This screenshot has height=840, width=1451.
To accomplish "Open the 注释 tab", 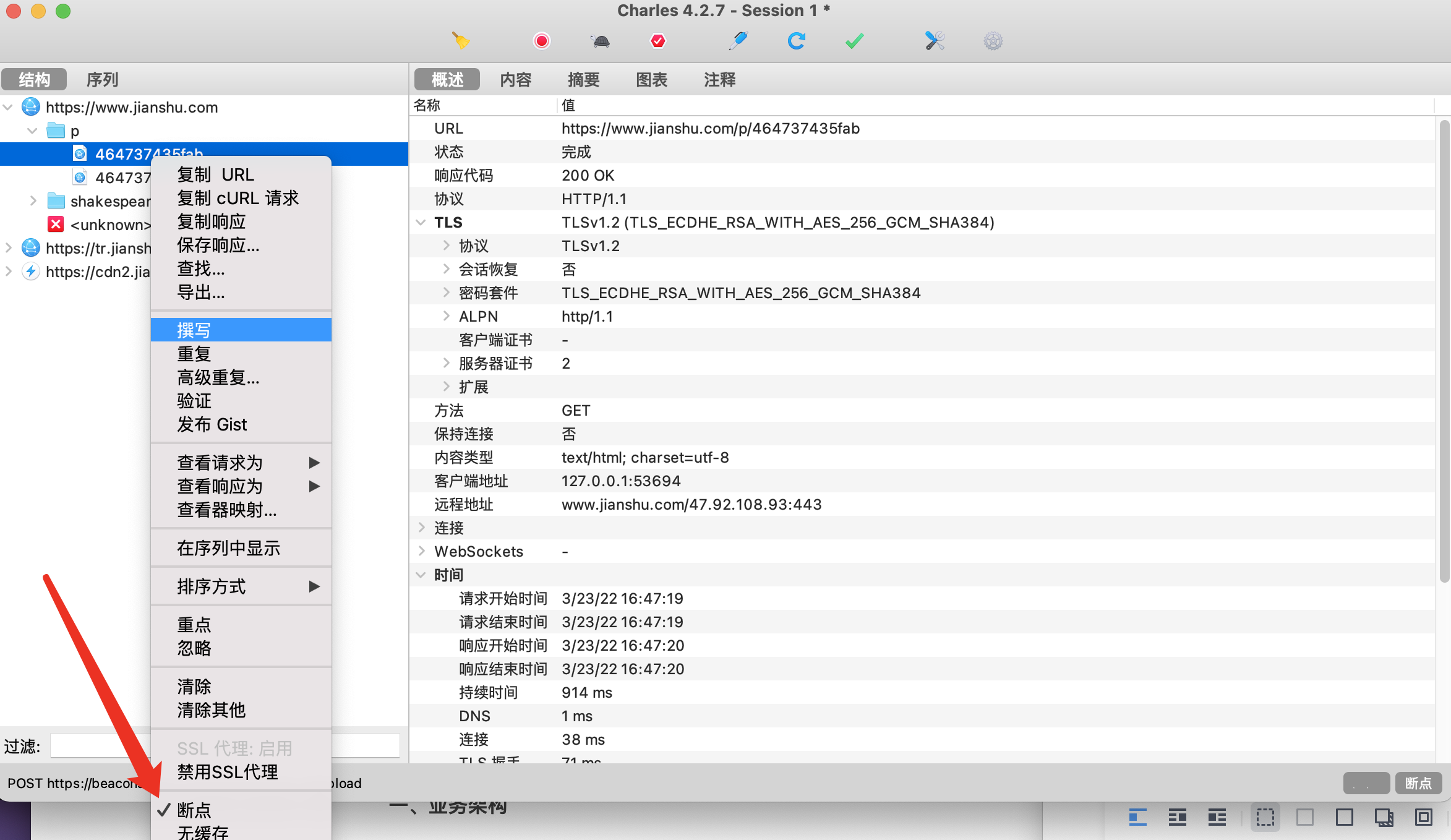I will (719, 79).
